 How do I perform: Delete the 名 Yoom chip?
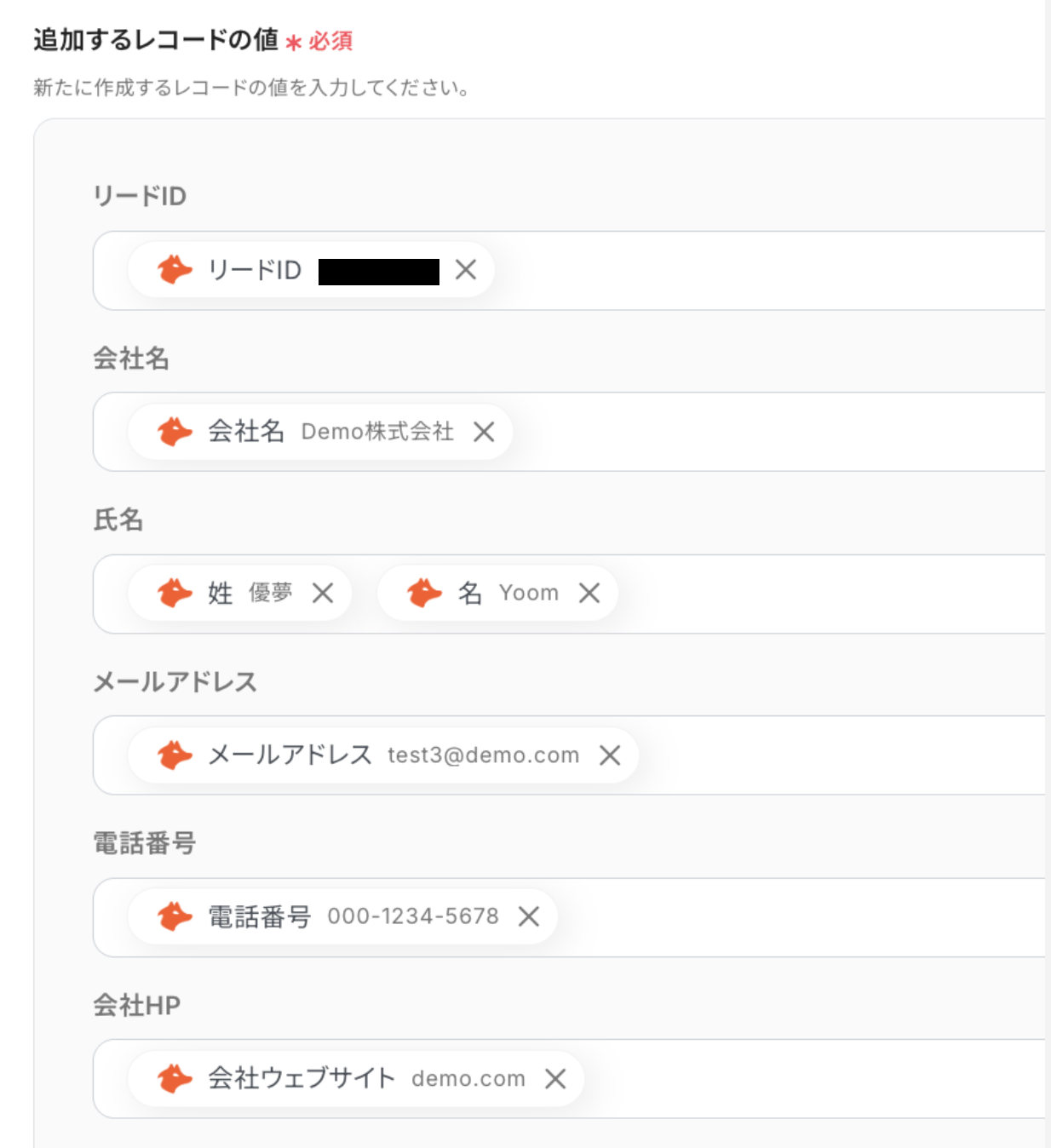coord(589,593)
